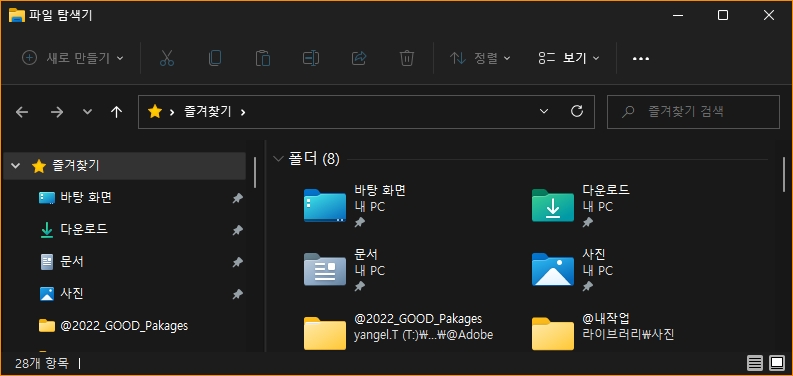The height and width of the screenshot is (376, 793).
Task: Open 바탕 화면 folder in main pane
Action: [325, 206]
